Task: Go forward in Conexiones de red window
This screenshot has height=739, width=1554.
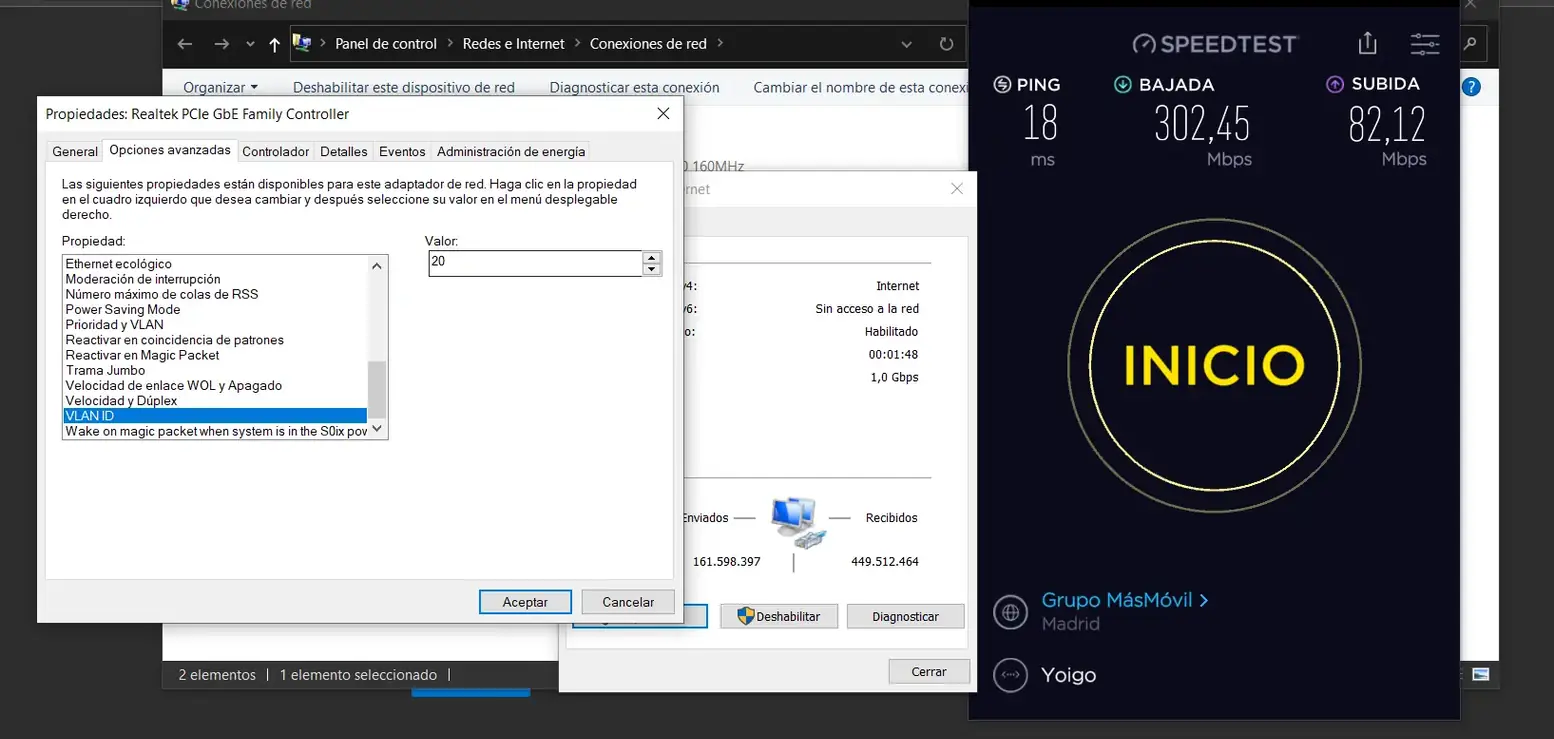Action: click(221, 44)
